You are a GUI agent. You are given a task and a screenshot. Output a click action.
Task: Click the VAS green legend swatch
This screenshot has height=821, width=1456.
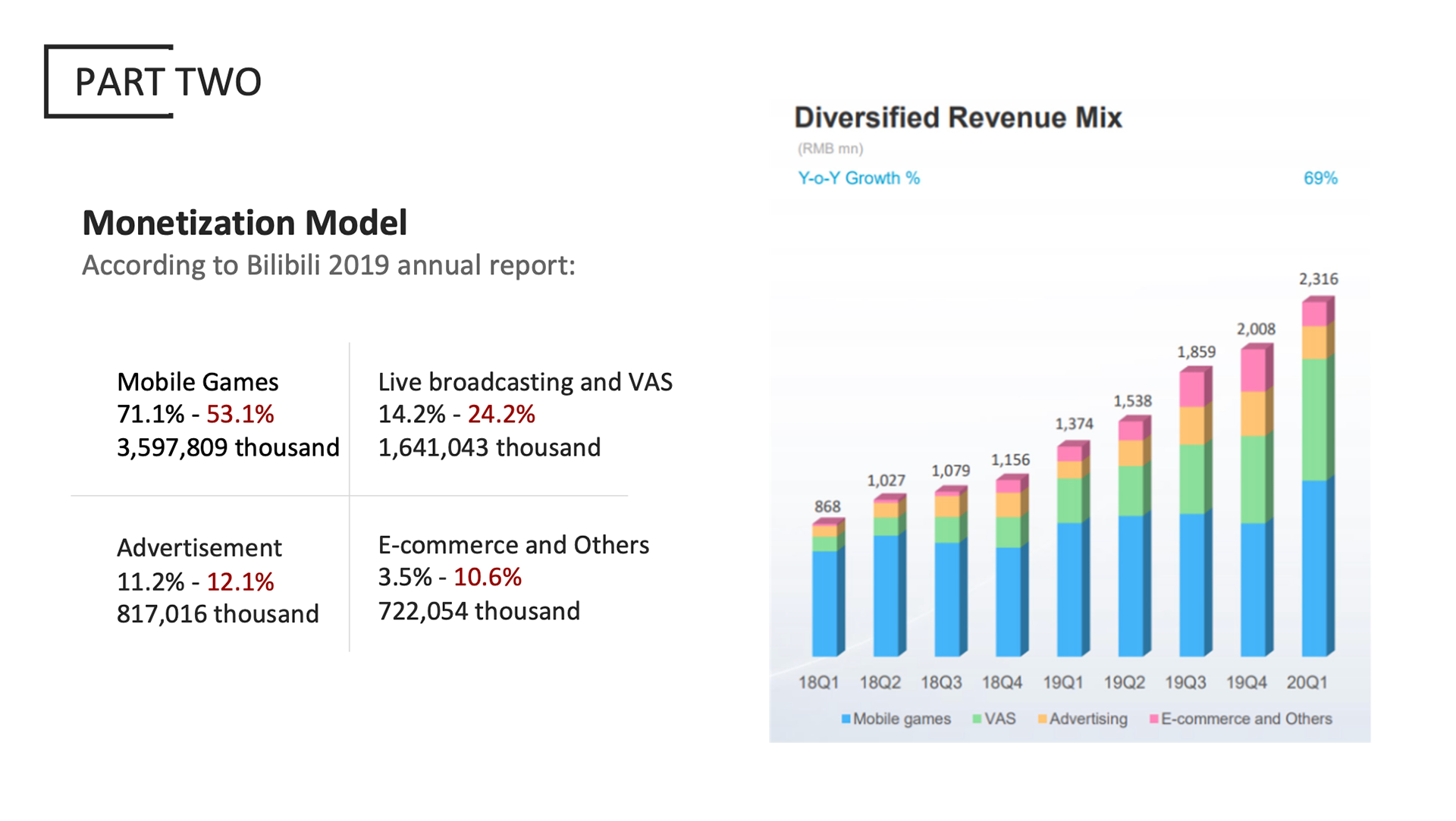(x=977, y=719)
